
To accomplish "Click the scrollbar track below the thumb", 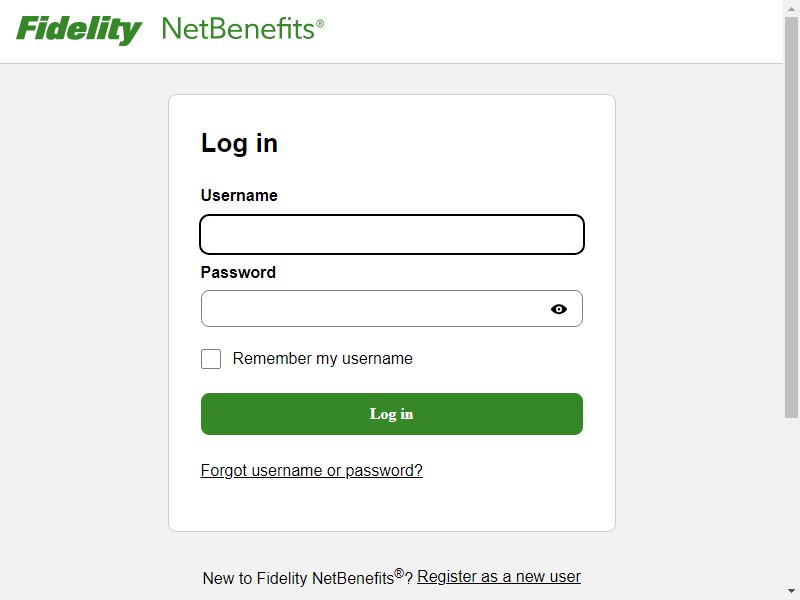I will point(791,500).
